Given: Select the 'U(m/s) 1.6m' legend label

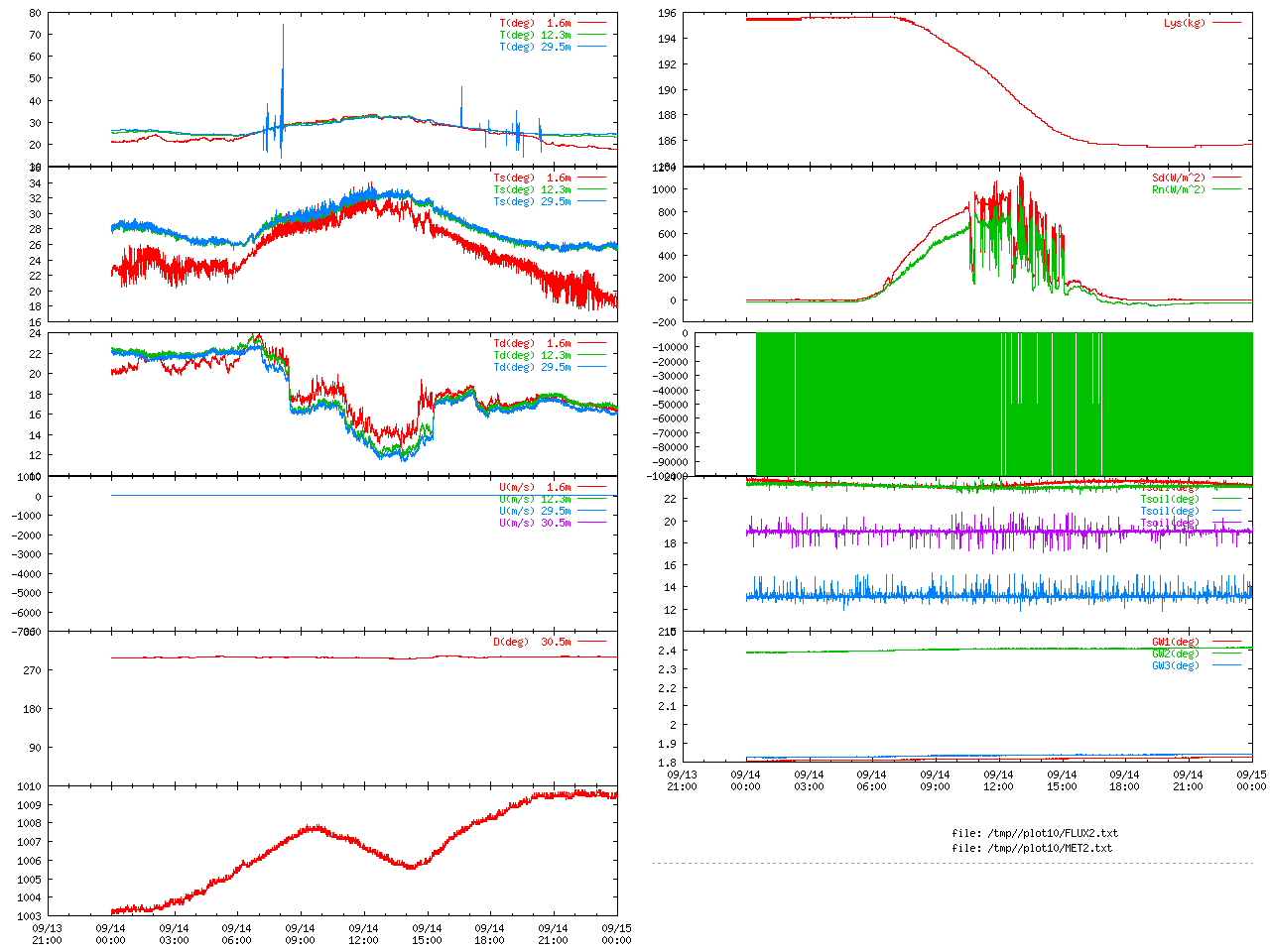Looking at the screenshot, I should 535,488.
